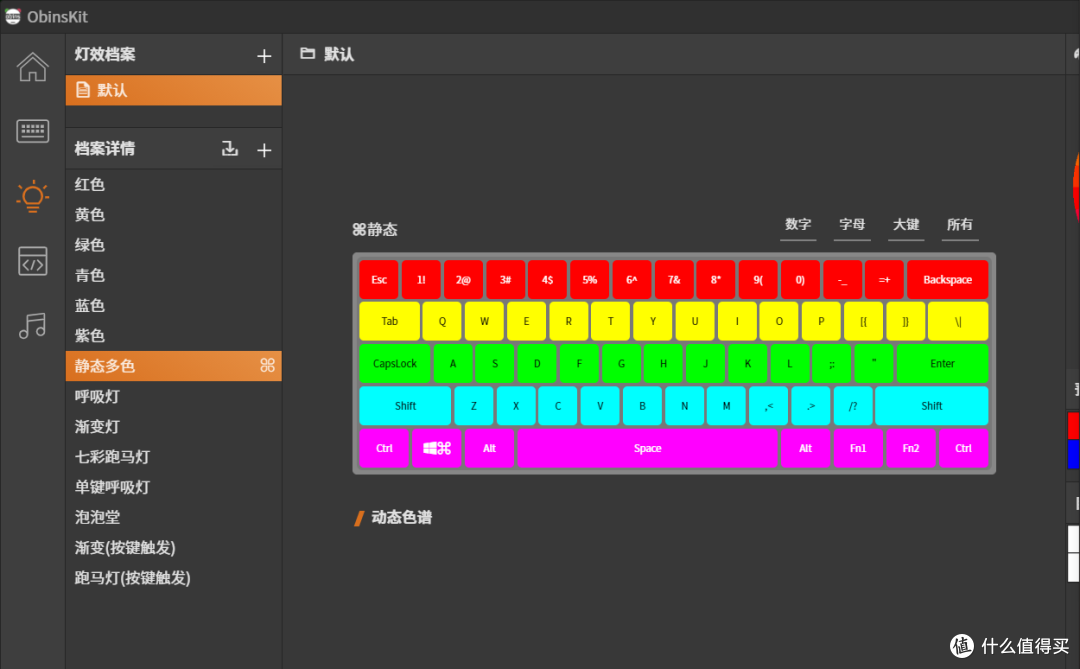This screenshot has height=669, width=1080.
Task: Select the 紫色 effect
Action: [174, 336]
